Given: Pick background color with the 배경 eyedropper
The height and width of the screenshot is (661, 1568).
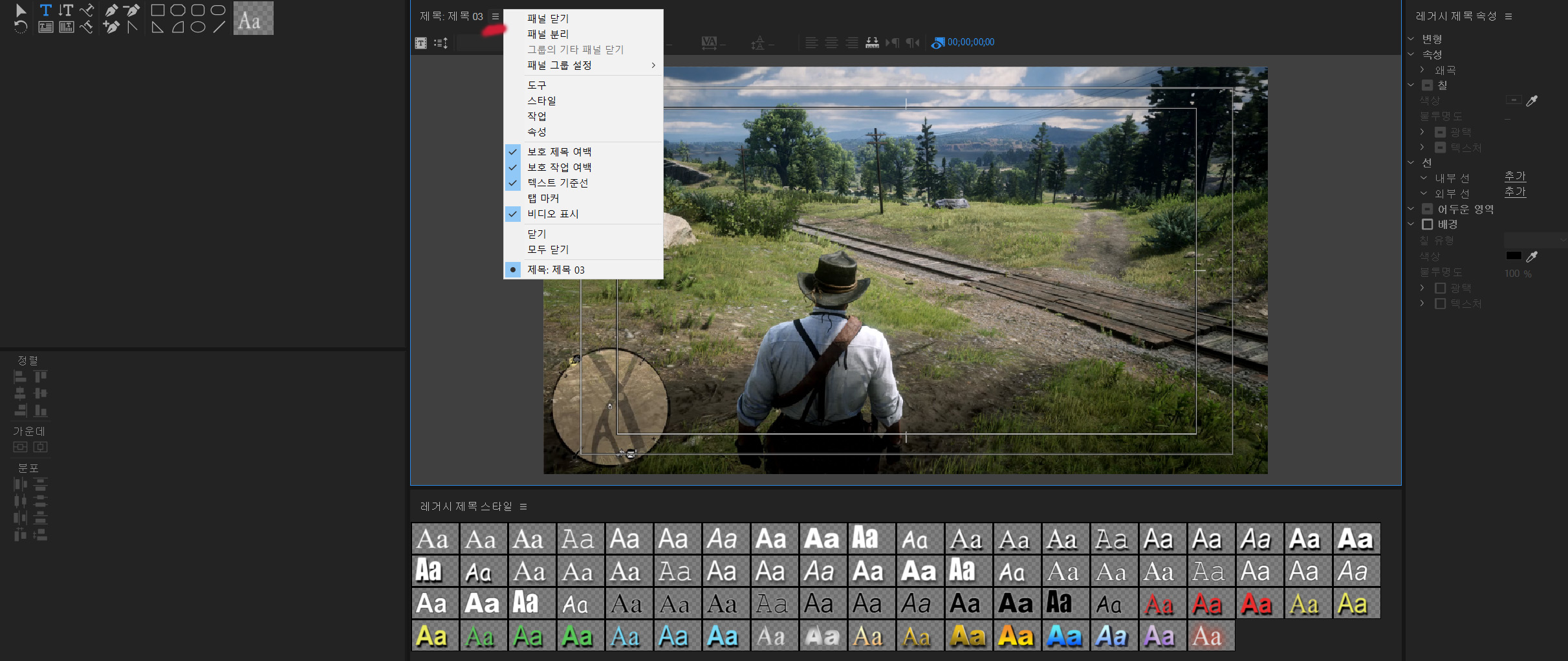Looking at the screenshot, I should coord(1532,257).
